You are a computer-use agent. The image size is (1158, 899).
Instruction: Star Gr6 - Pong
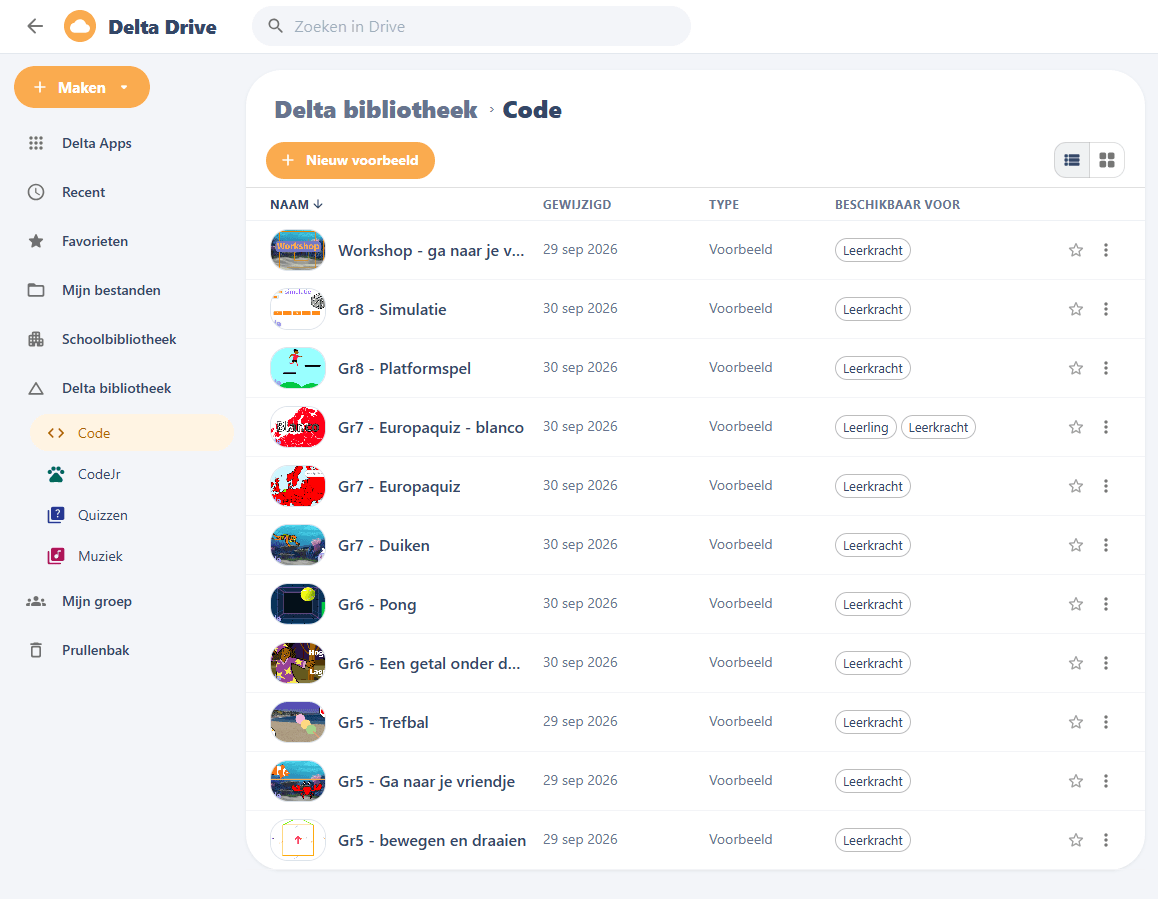tap(1075, 604)
